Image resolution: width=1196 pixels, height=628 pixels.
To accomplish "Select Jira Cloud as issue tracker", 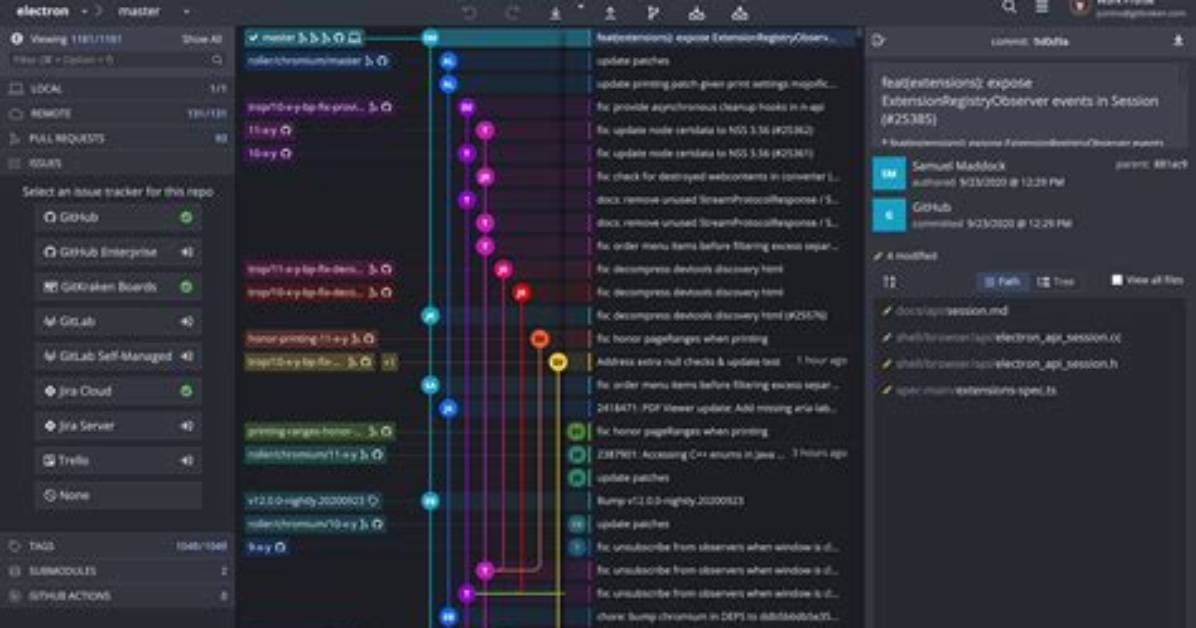I will [x=118, y=391].
